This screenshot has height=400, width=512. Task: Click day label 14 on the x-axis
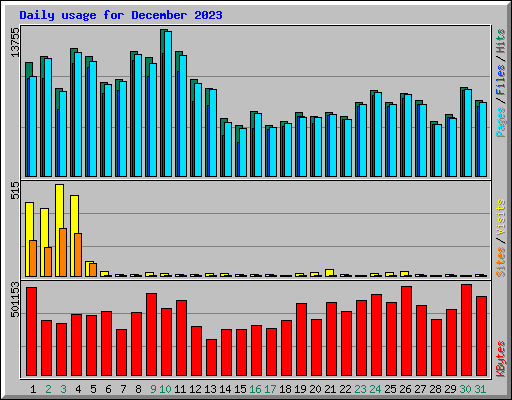click(x=225, y=389)
